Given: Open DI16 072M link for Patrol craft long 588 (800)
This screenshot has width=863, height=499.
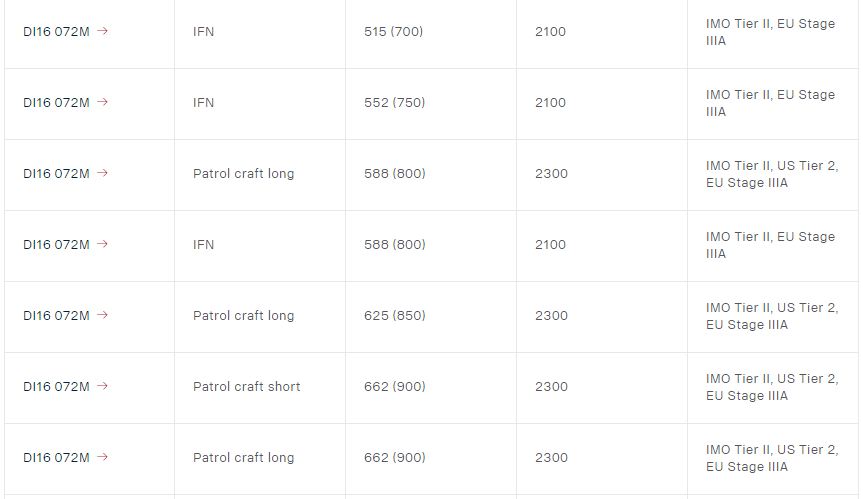Looking at the screenshot, I should click(x=56, y=174).
